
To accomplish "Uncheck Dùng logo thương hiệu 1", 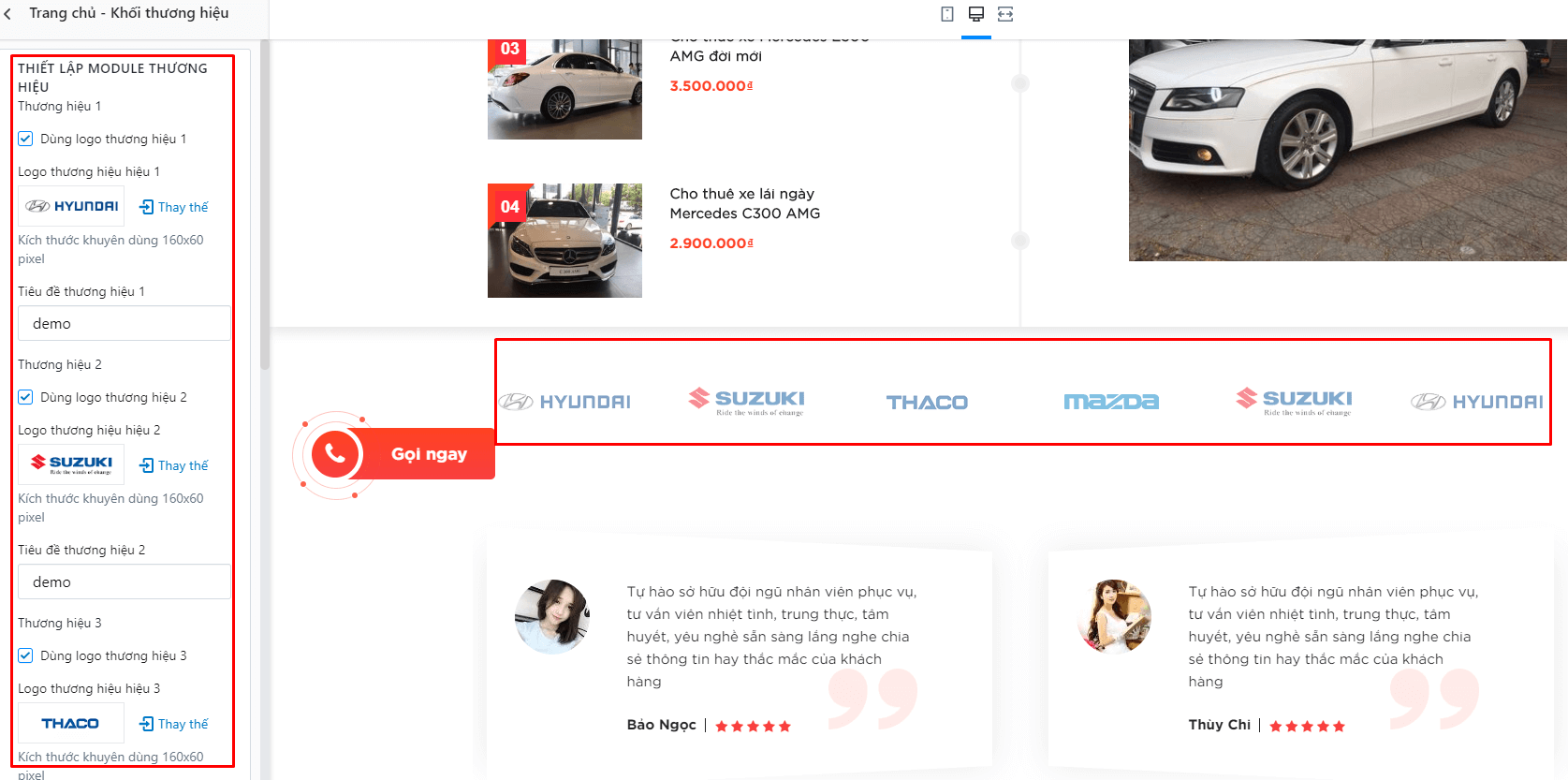I will pos(25,139).
